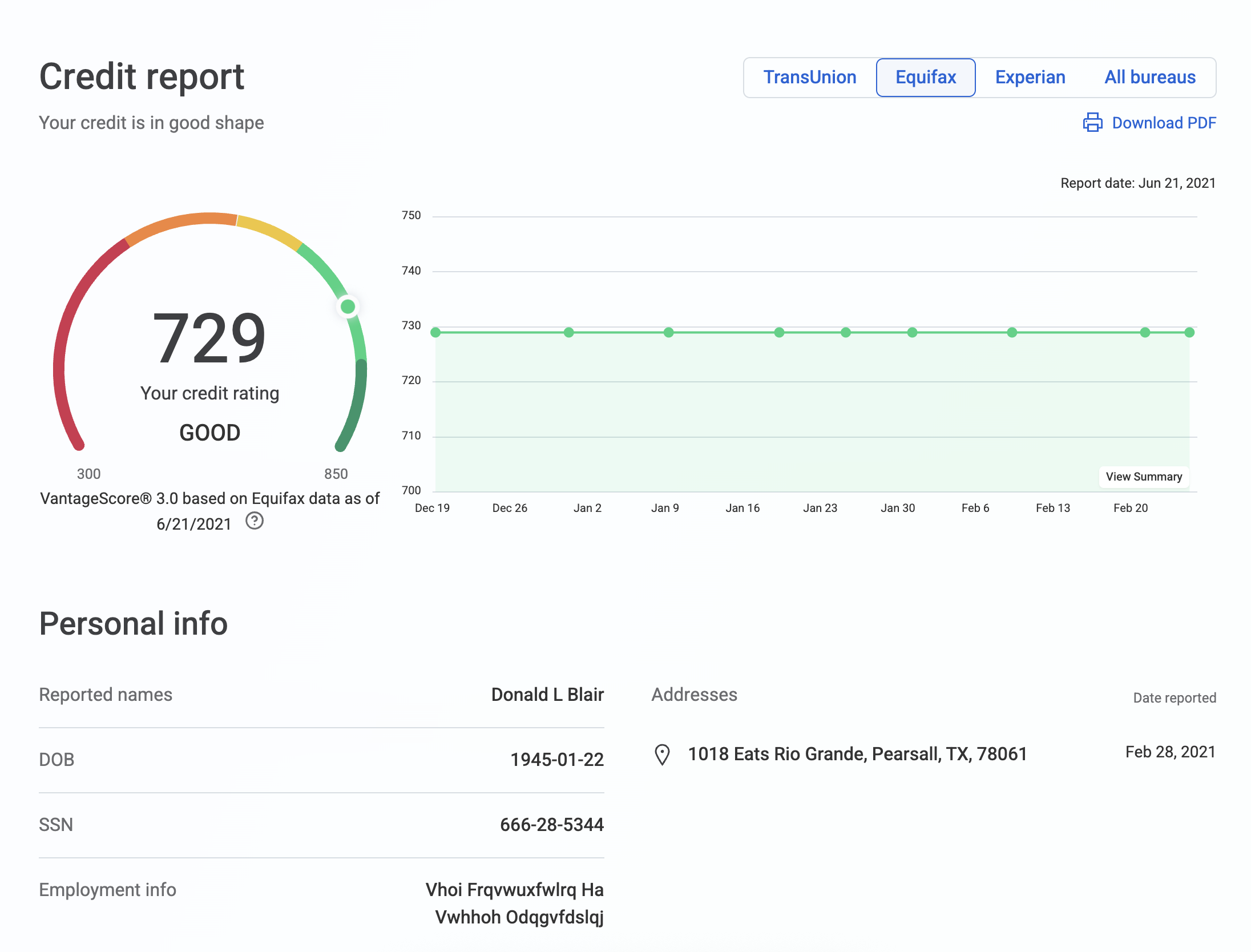Select the All bureaus view
Image resolution: width=1251 pixels, height=952 pixels.
pyautogui.click(x=1149, y=77)
